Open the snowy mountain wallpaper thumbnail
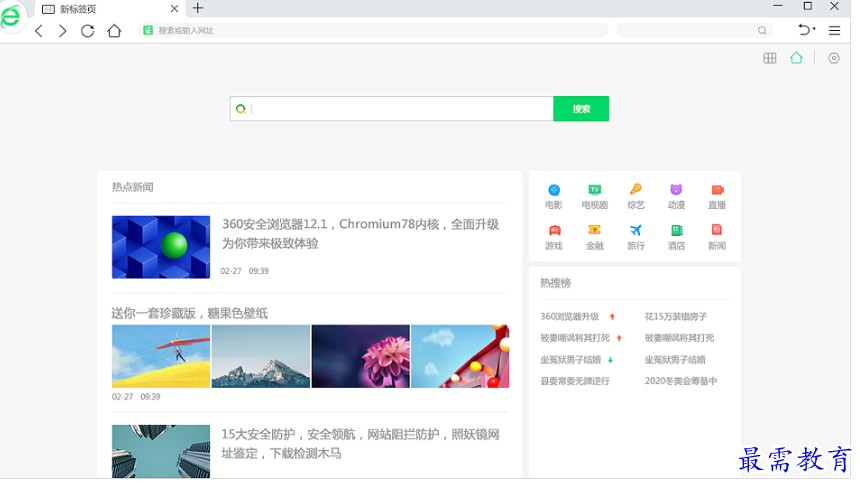 pyautogui.click(x=261, y=356)
